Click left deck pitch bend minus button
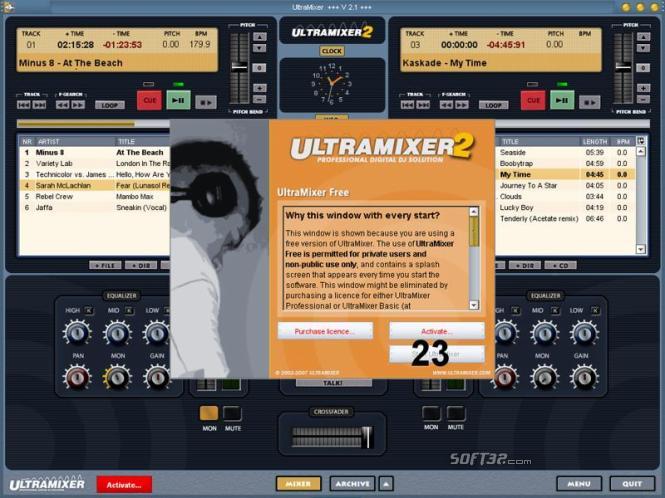 tap(260, 99)
